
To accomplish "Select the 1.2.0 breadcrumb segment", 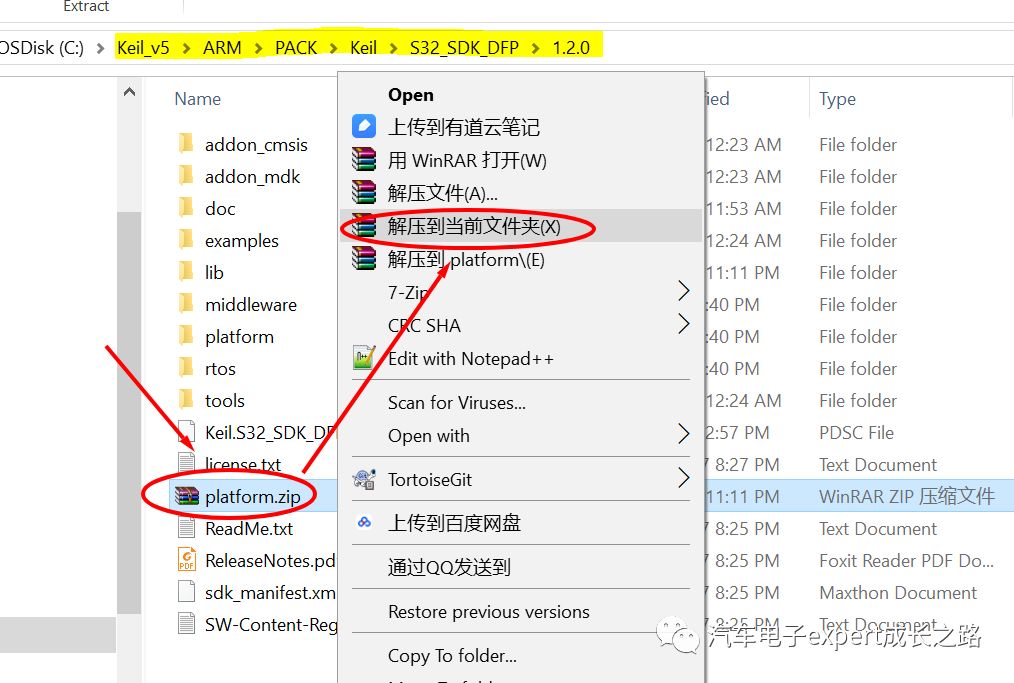I will [x=571, y=48].
